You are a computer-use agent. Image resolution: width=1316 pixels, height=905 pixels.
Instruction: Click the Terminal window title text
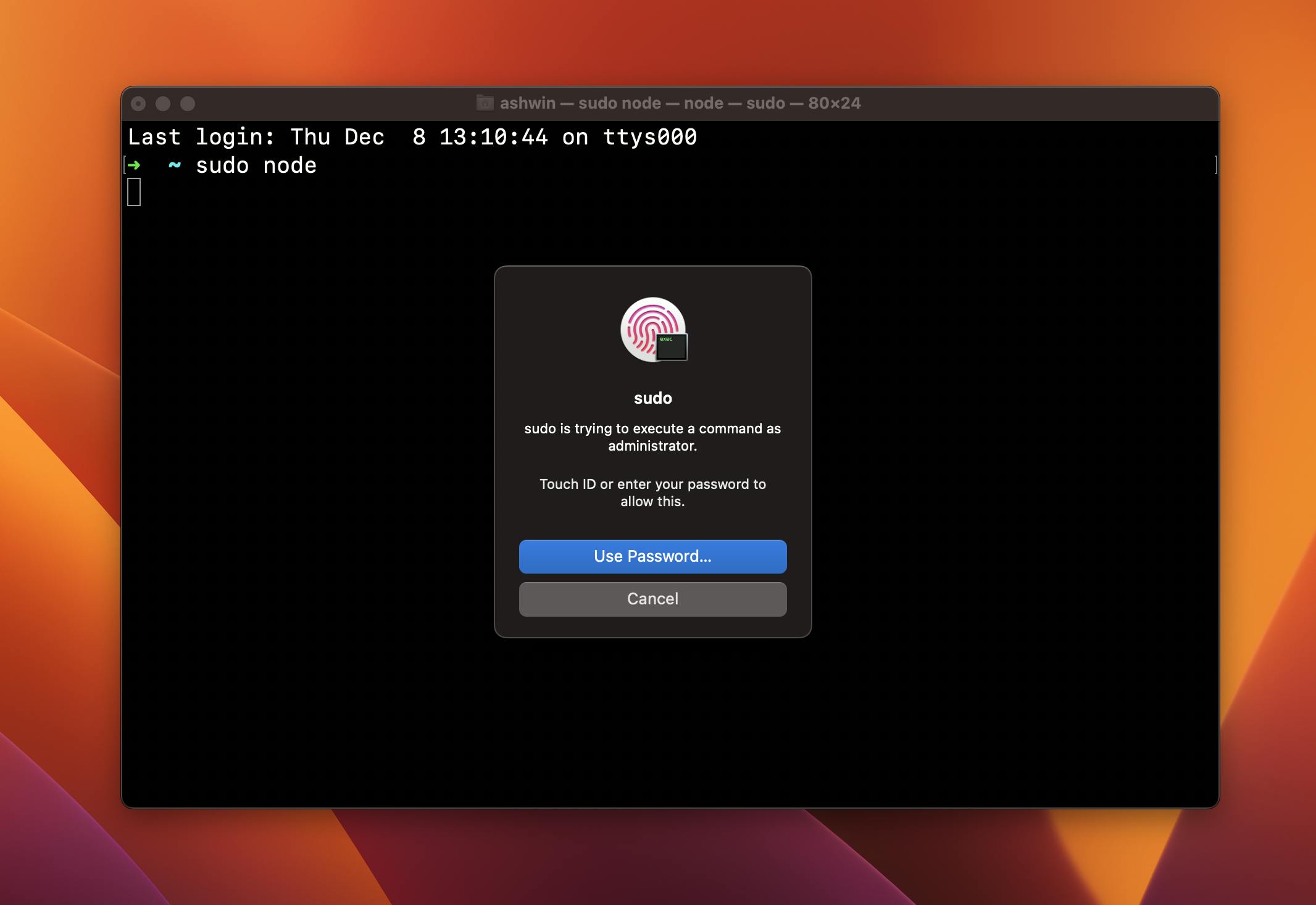pos(680,103)
